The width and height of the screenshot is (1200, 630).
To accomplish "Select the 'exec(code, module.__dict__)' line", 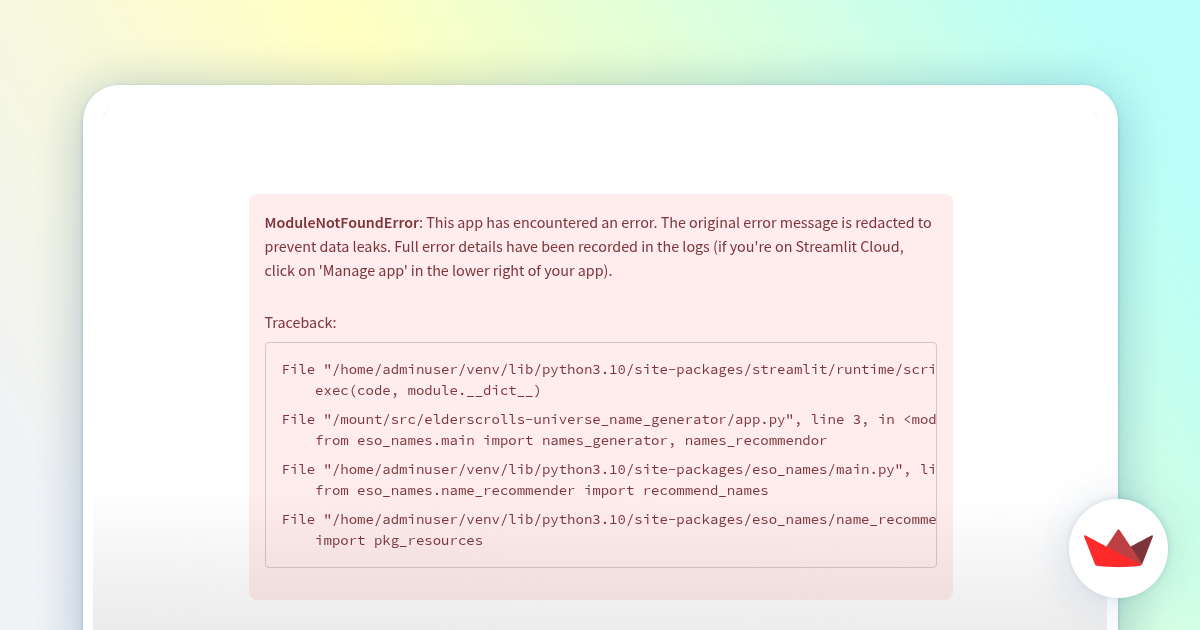I will pos(428,390).
